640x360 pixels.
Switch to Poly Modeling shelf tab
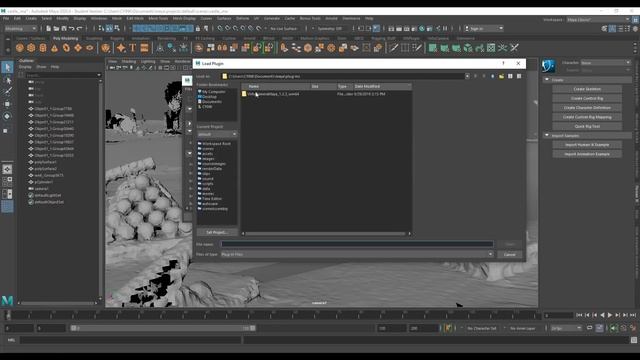(x=65, y=38)
